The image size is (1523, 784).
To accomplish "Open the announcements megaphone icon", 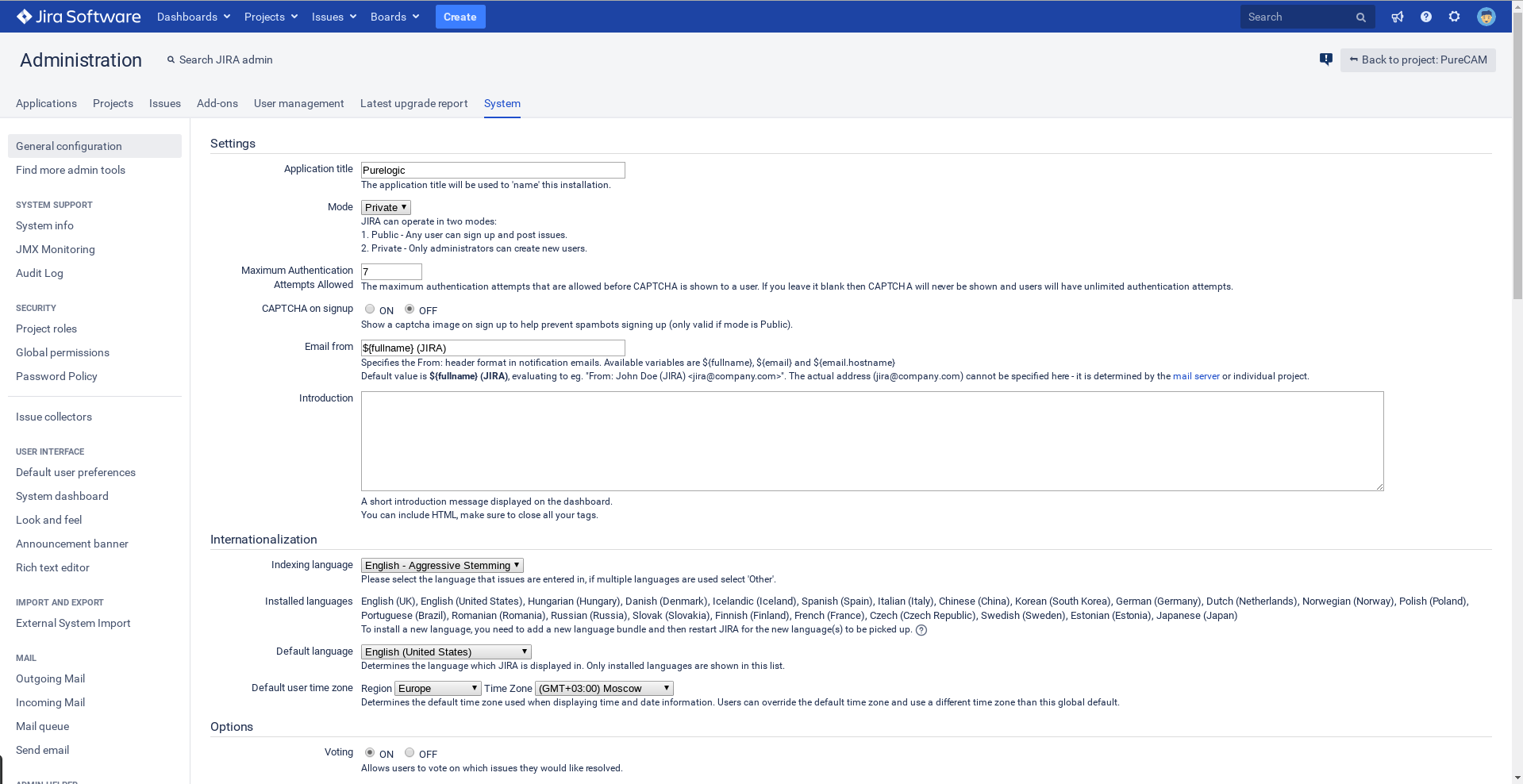I will [x=1398, y=17].
